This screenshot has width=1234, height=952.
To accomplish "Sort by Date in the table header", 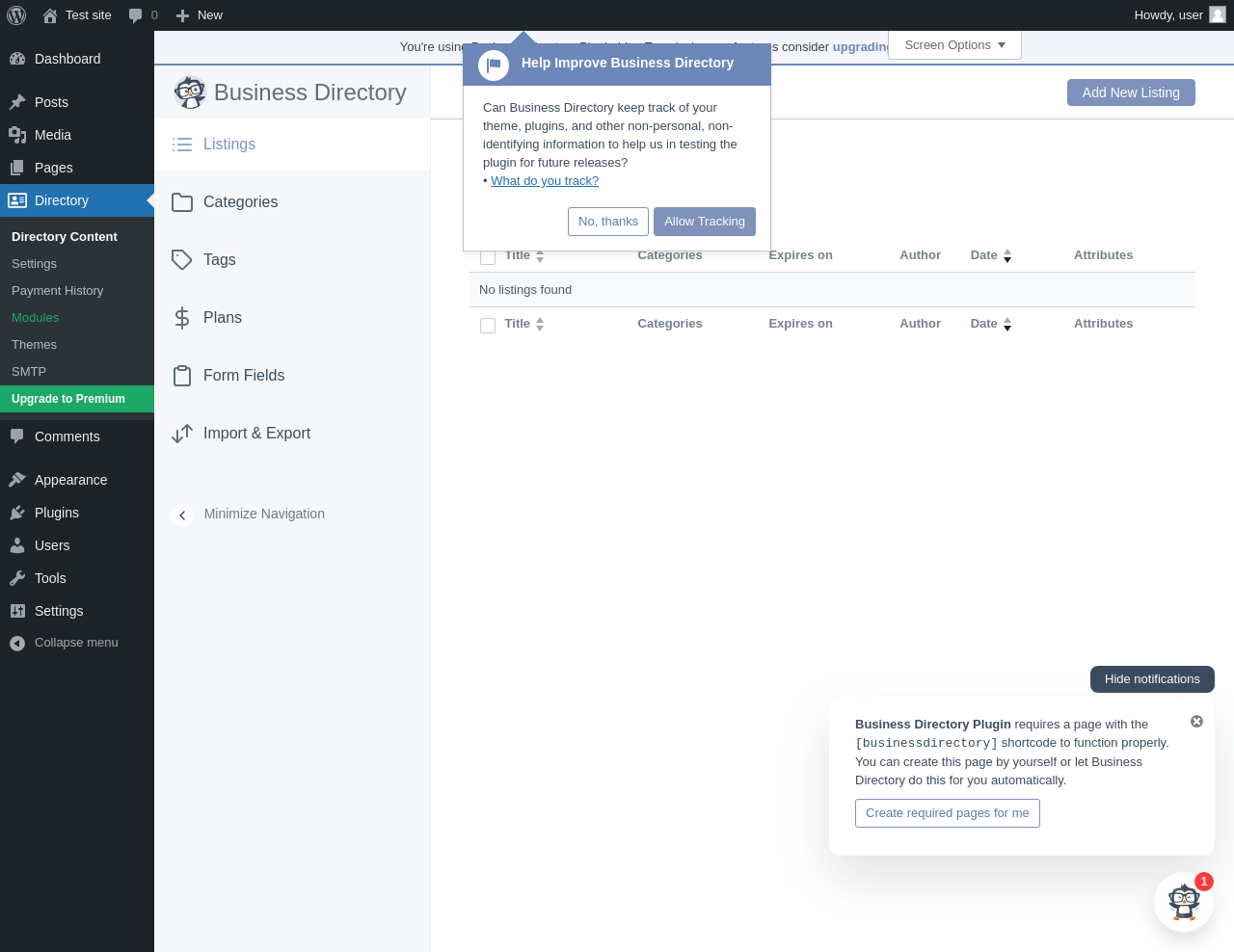I will tap(991, 255).
